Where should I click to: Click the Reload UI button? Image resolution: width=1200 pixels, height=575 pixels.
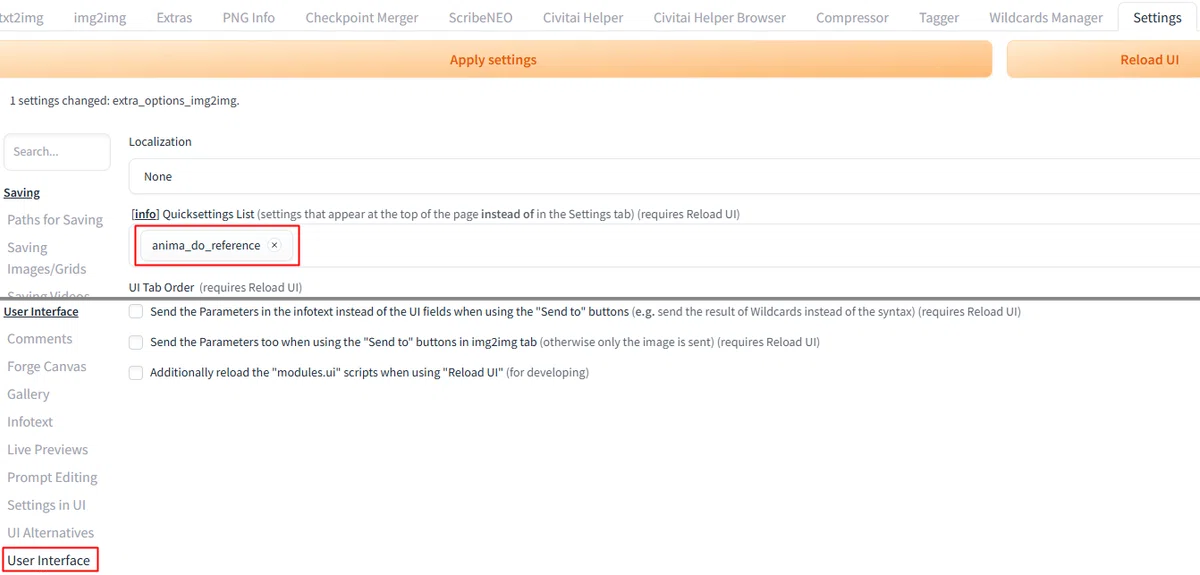(x=1104, y=60)
